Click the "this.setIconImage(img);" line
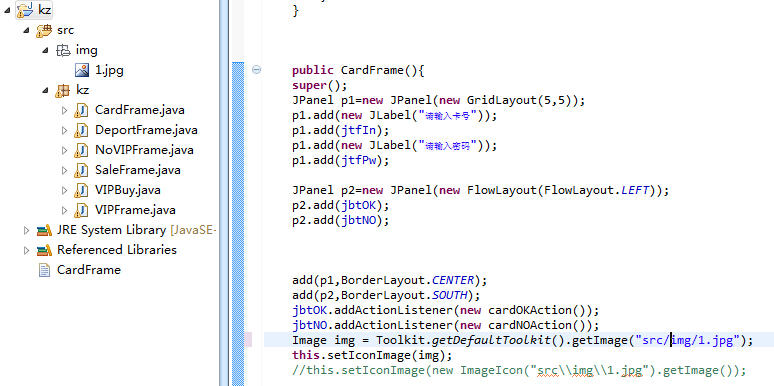774x386 pixels. (372, 355)
